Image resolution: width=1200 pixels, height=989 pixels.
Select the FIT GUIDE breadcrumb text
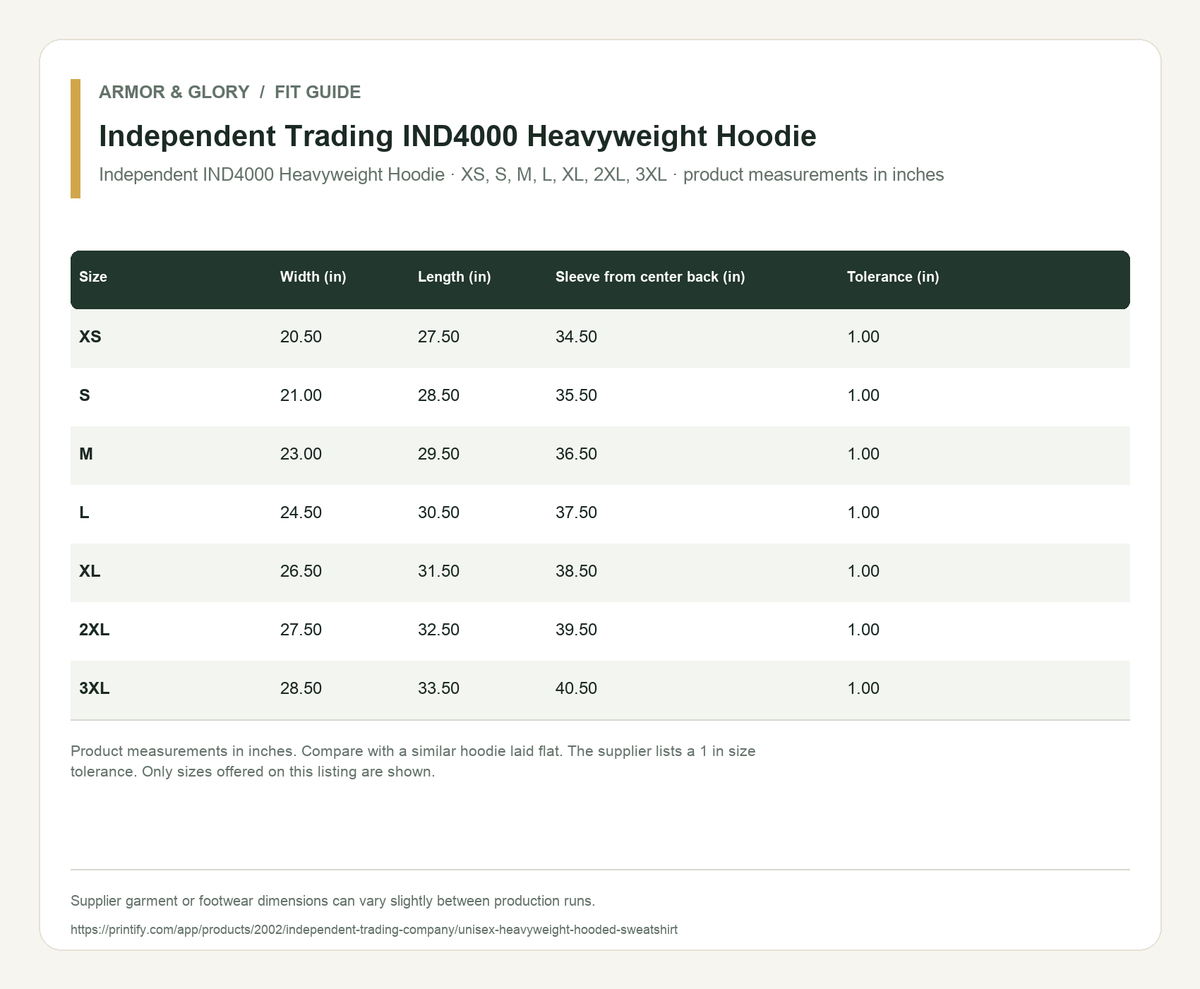click(x=318, y=92)
